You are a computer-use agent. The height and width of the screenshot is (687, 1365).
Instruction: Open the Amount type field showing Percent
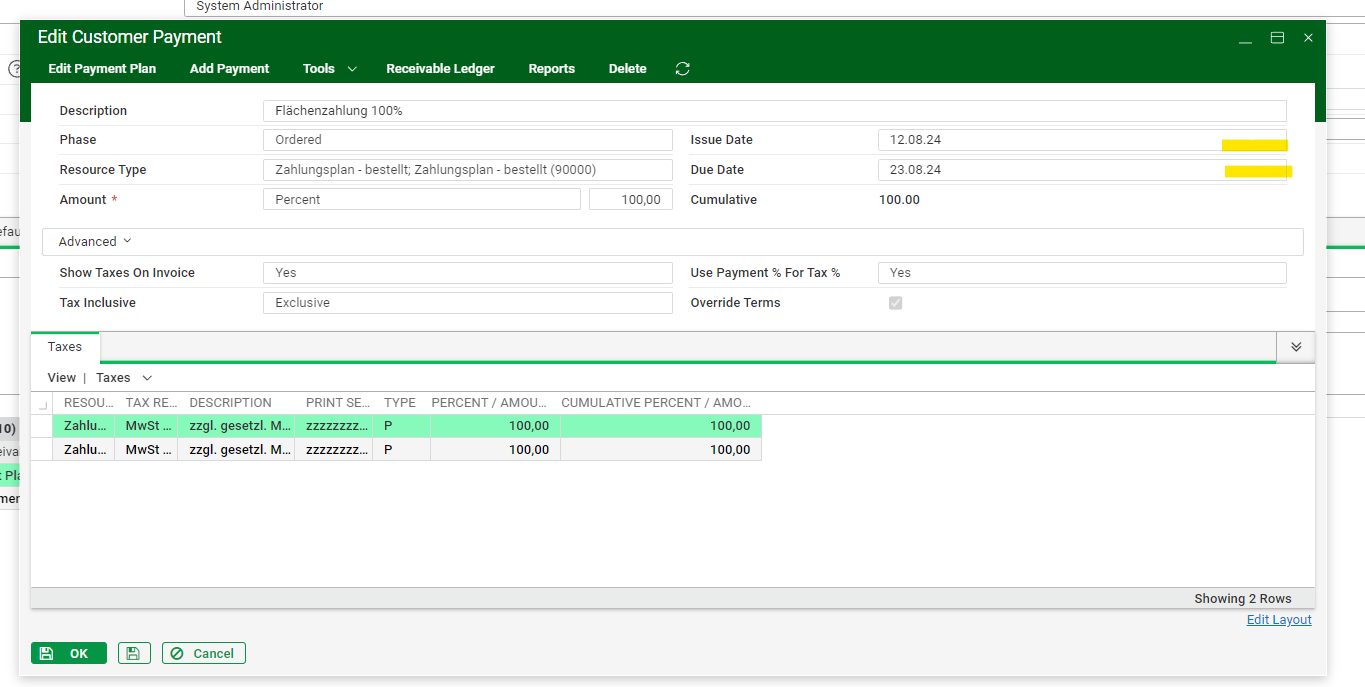422,200
